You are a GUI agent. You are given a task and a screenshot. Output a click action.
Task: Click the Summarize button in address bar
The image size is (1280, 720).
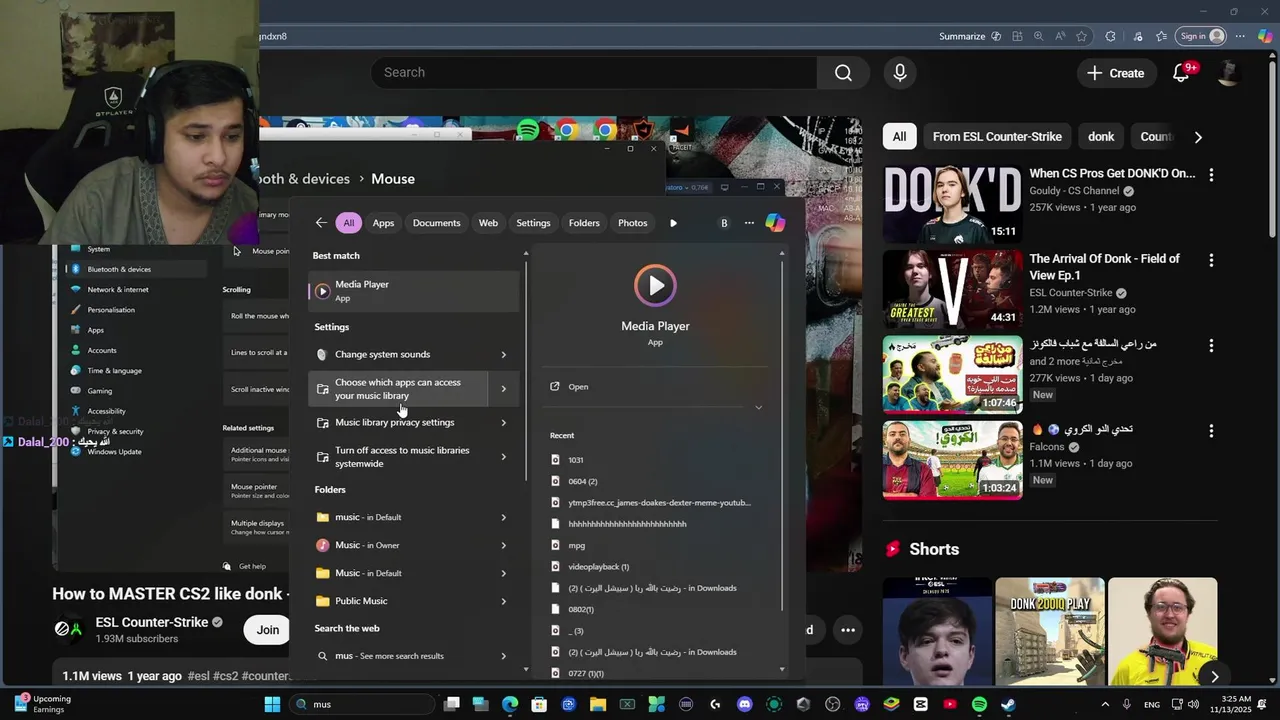pyautogui.click(x=969, y=36)
